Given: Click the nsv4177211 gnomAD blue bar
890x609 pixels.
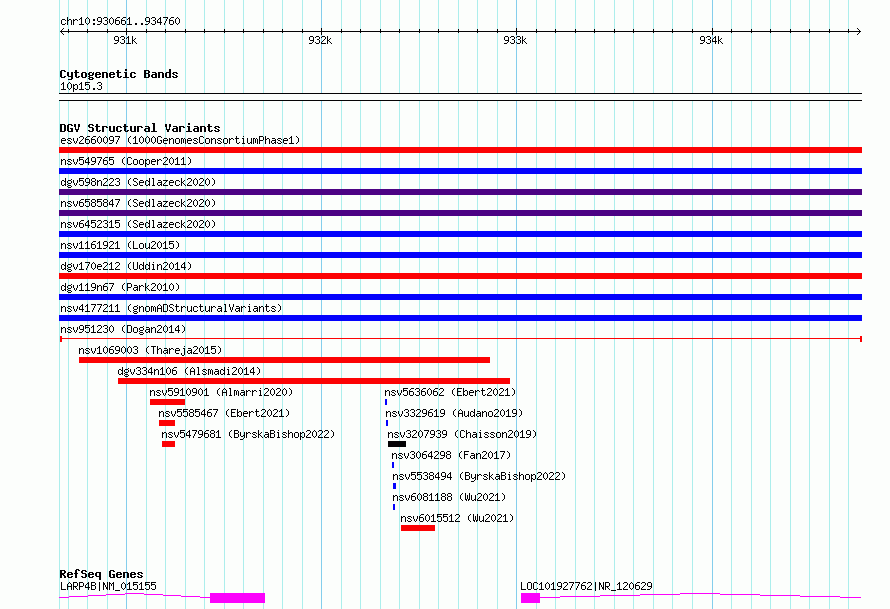Looking at the screenshot, I should coord(460,318).
